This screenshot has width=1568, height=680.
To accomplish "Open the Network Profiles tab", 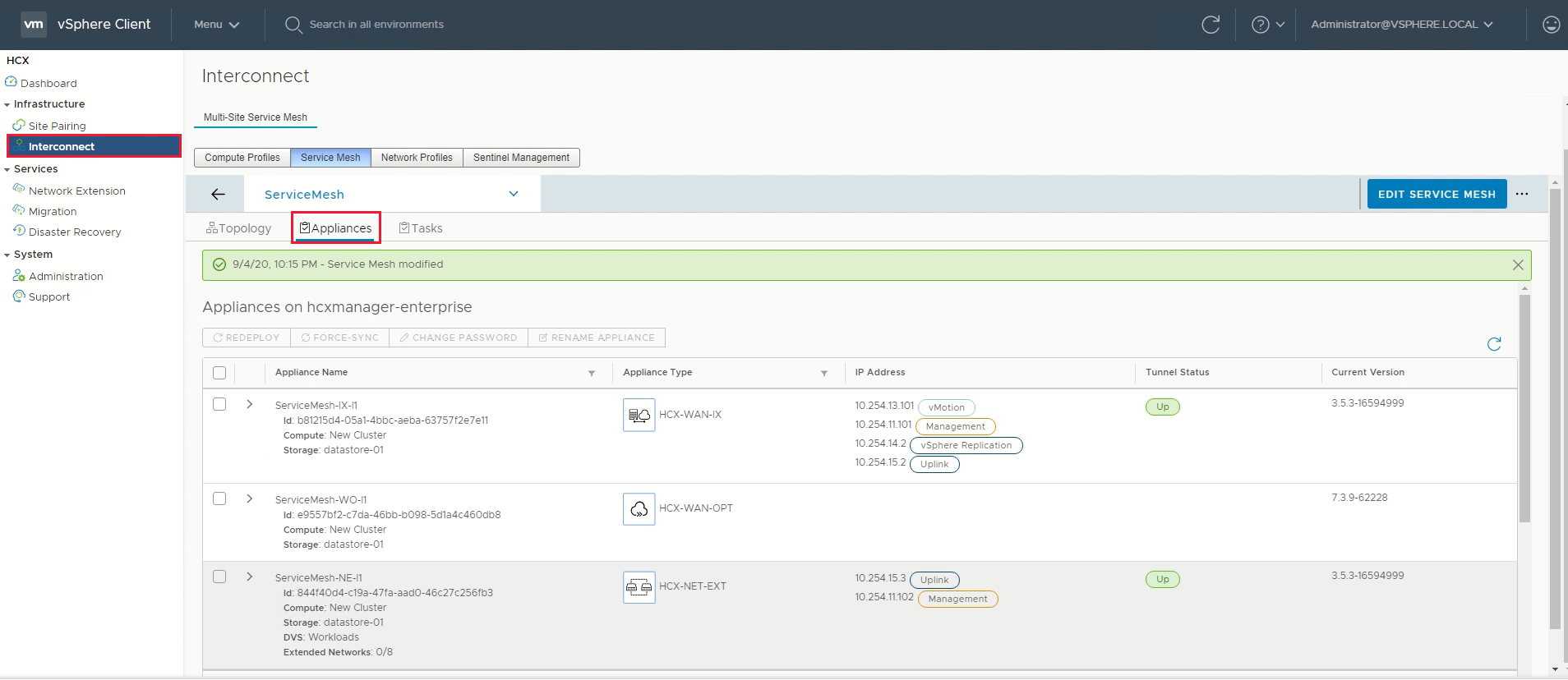I will 417,158.
